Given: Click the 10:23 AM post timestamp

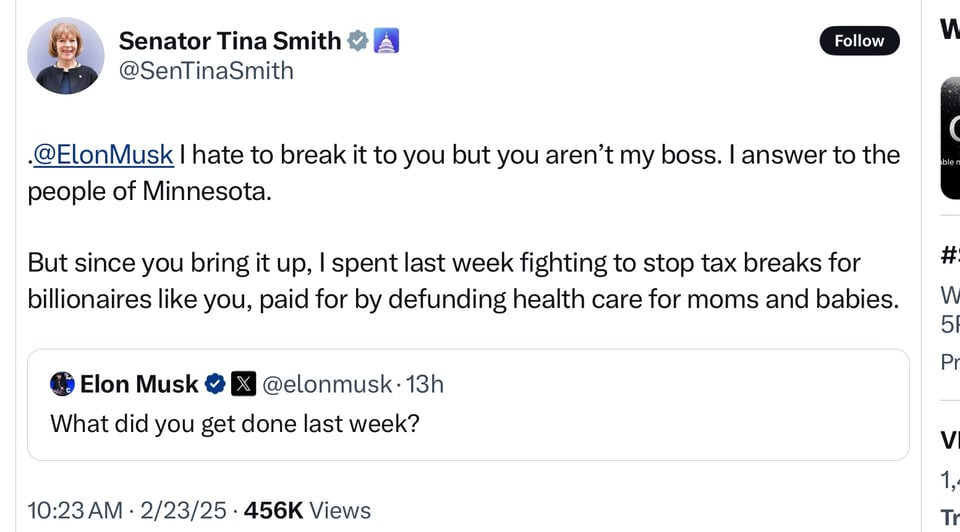Looking at the screenshot, I should click(74, 510).
